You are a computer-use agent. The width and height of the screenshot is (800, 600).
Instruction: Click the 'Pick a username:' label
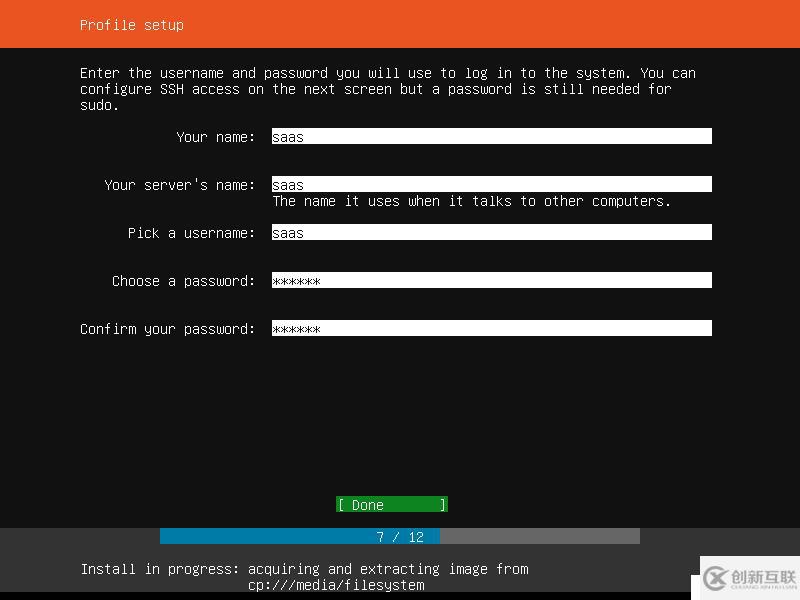click(x=191, y=233)
